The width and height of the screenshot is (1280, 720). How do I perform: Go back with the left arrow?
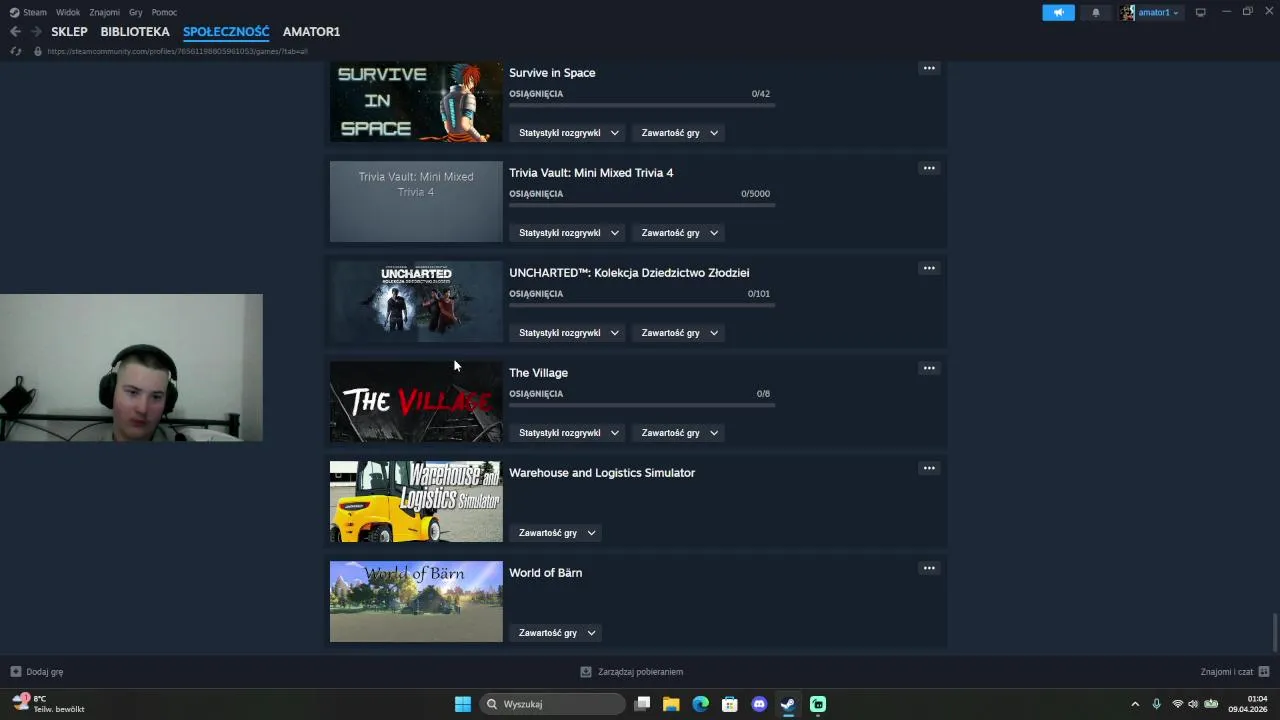click(15, 32)
